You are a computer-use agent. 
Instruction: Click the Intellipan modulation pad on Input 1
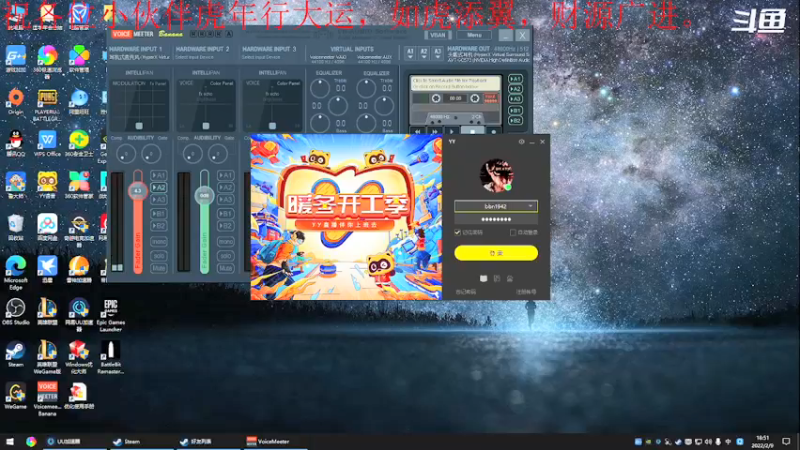coord(140,105)
